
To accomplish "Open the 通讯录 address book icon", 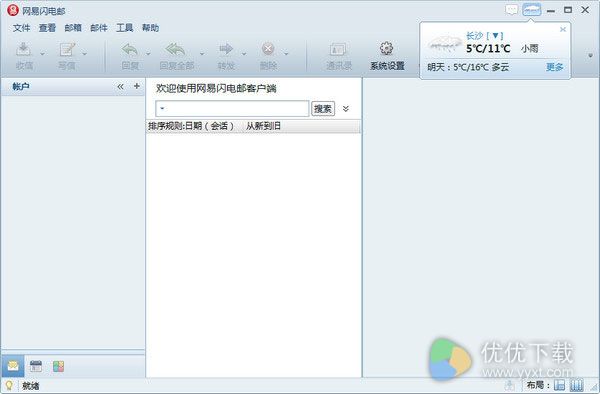I will tap(338, 49).
